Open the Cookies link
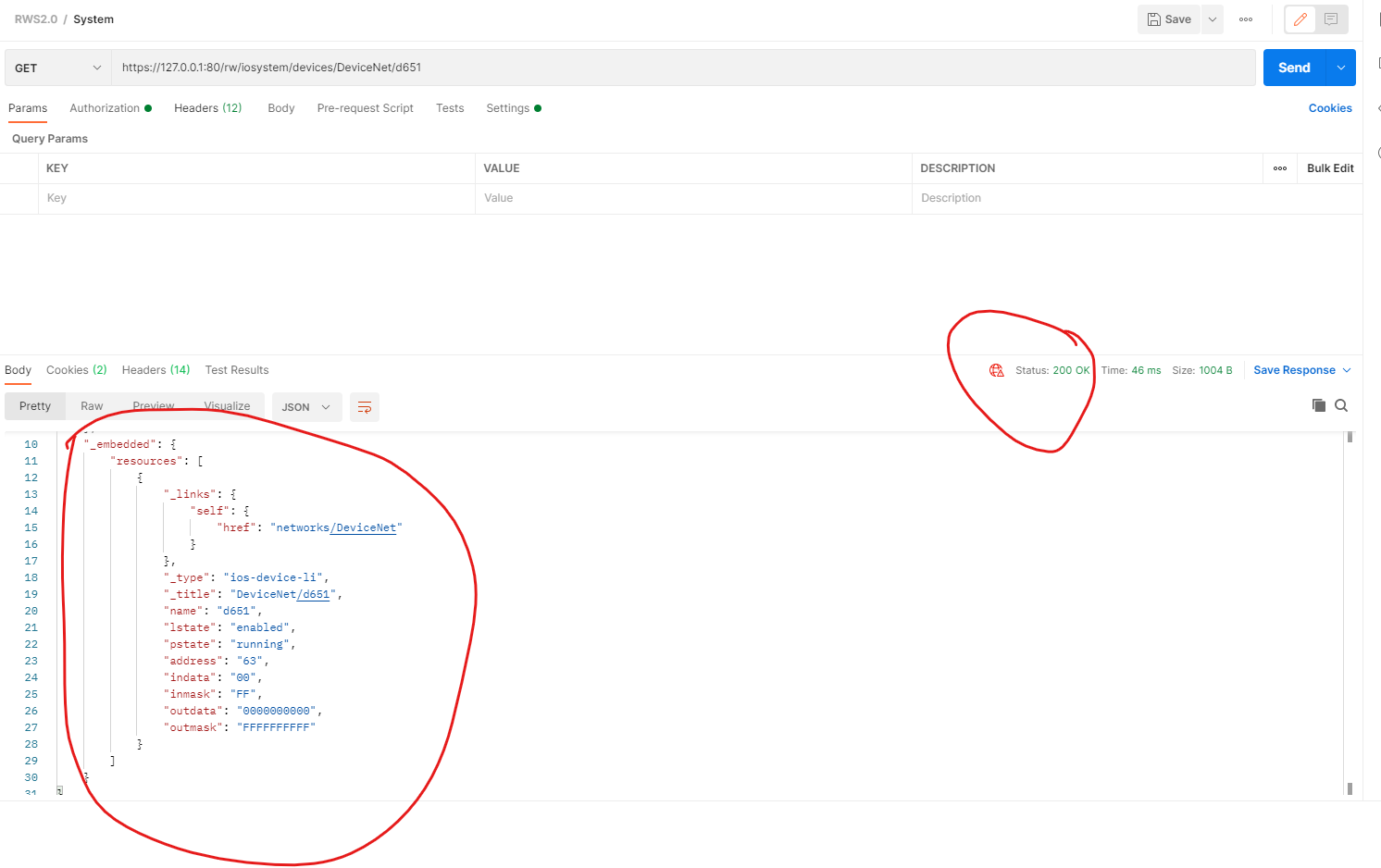Screen dimensions: 1381x868 (x=1330, y=108)
